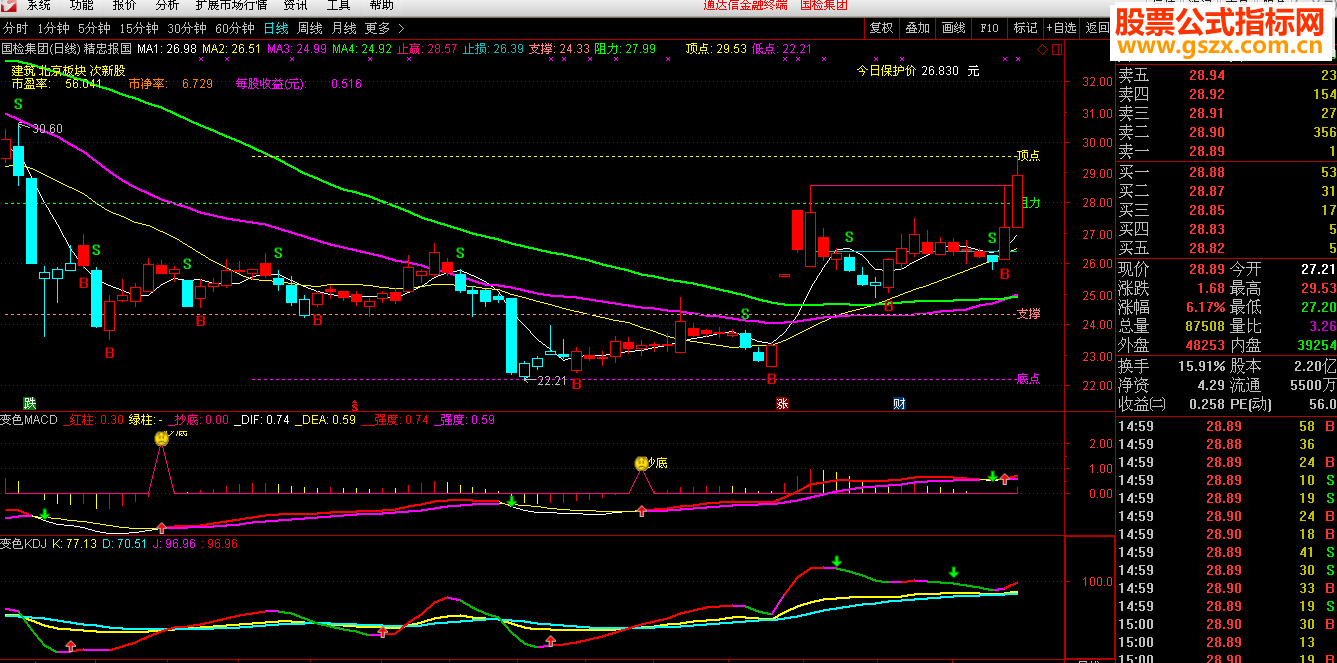The height and width of the screenshot is (663, 1337).
Task: Open the 帮助 menu
Action: click(x=382, y=5)
